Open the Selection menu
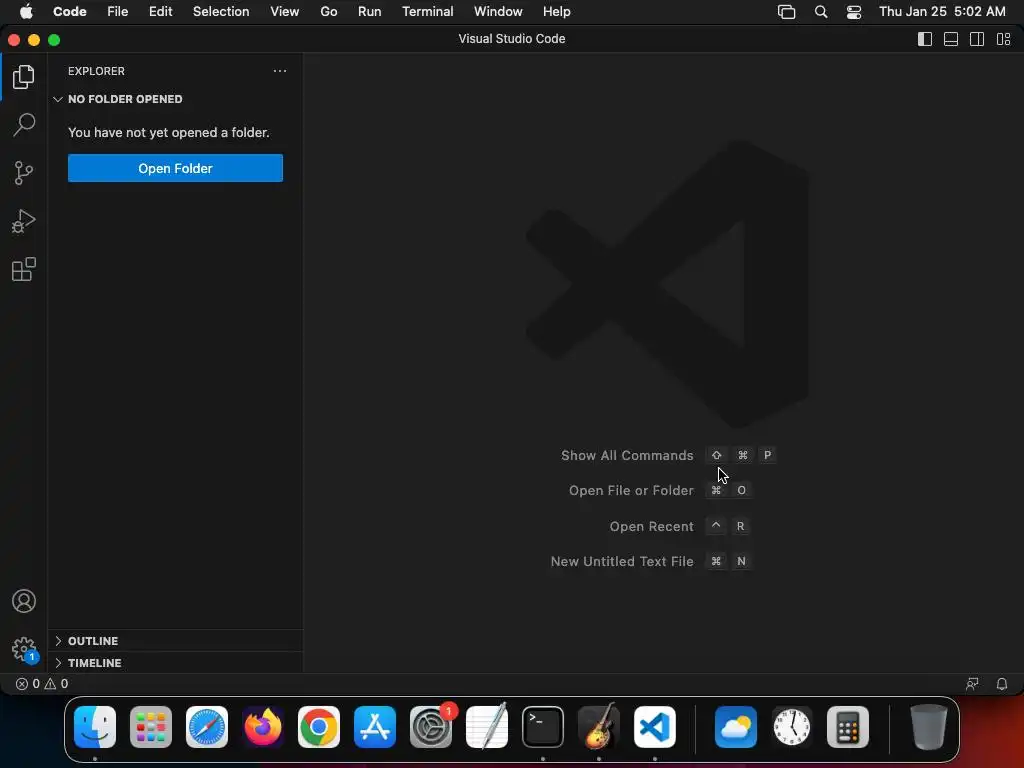Image resolution: width=1024 pixels, height=768 pixels. click(x=221, y=12)
